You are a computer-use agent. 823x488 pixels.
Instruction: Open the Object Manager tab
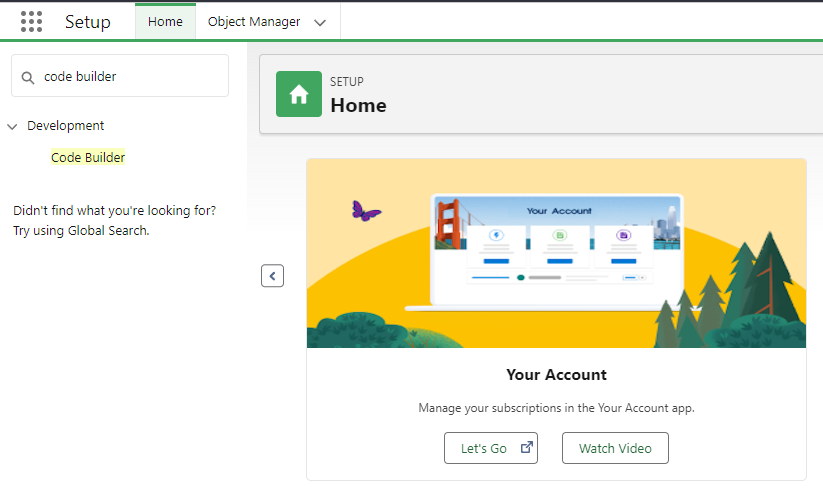click(254, 22)
